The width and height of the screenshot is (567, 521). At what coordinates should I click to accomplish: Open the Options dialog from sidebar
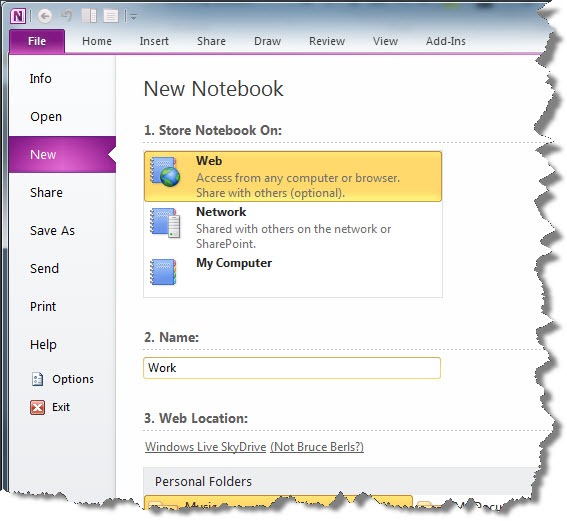coord(62,379)
